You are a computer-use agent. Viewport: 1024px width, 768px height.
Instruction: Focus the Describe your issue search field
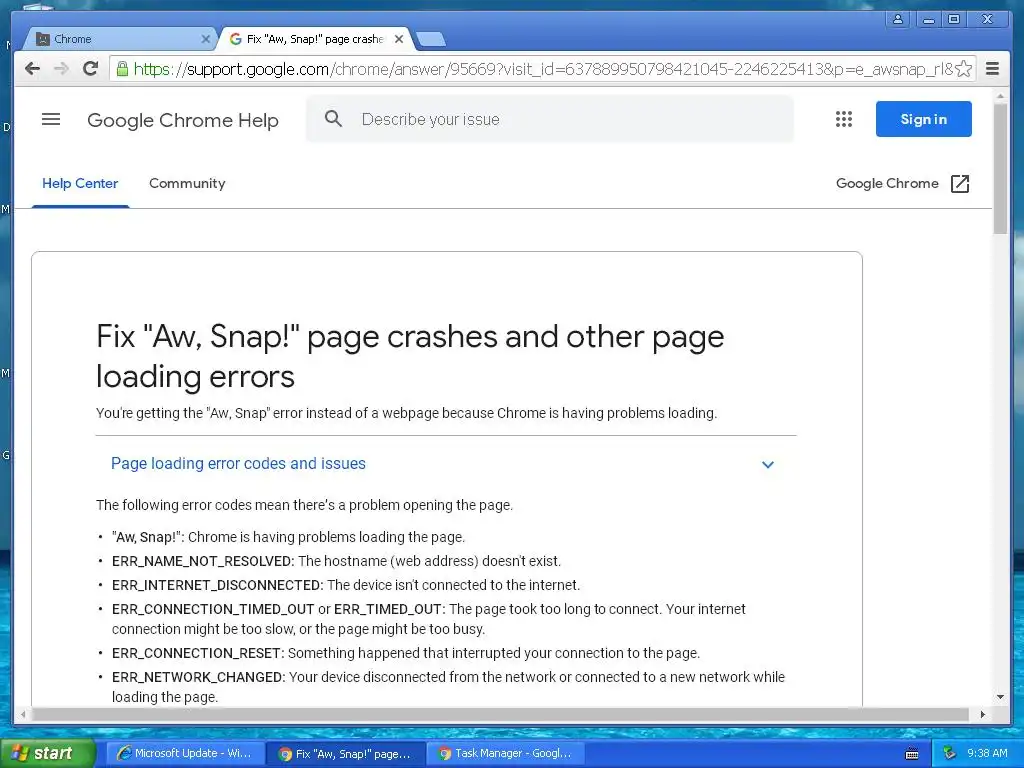[550, 119]
